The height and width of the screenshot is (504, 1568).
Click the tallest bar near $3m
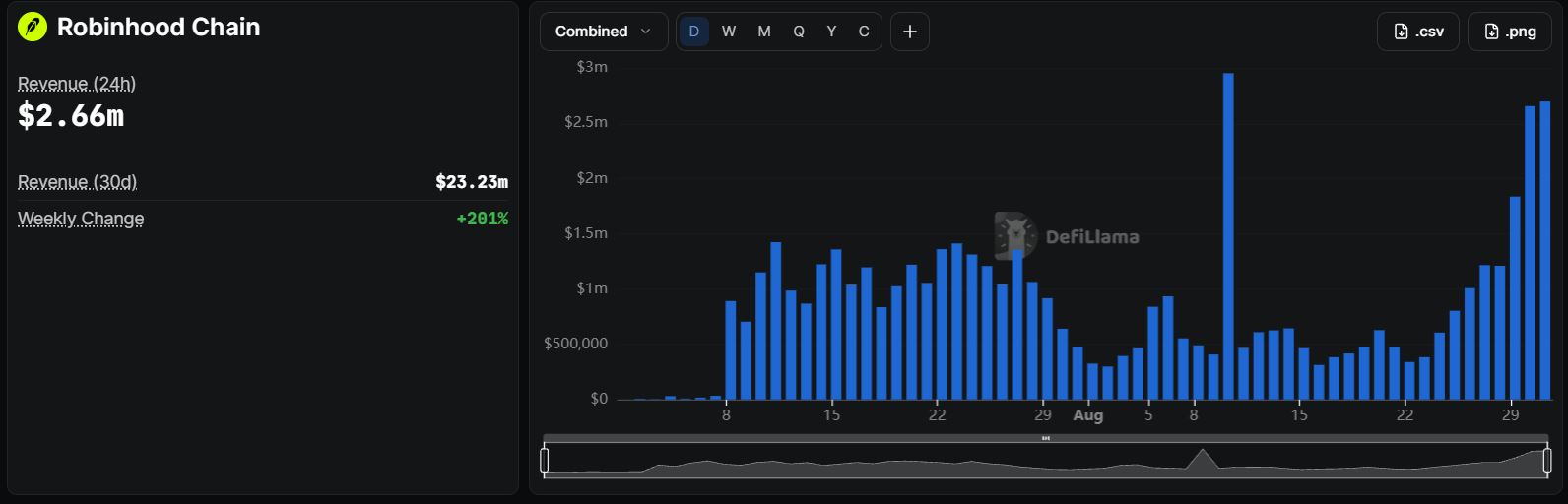(x=1228, y=236)
